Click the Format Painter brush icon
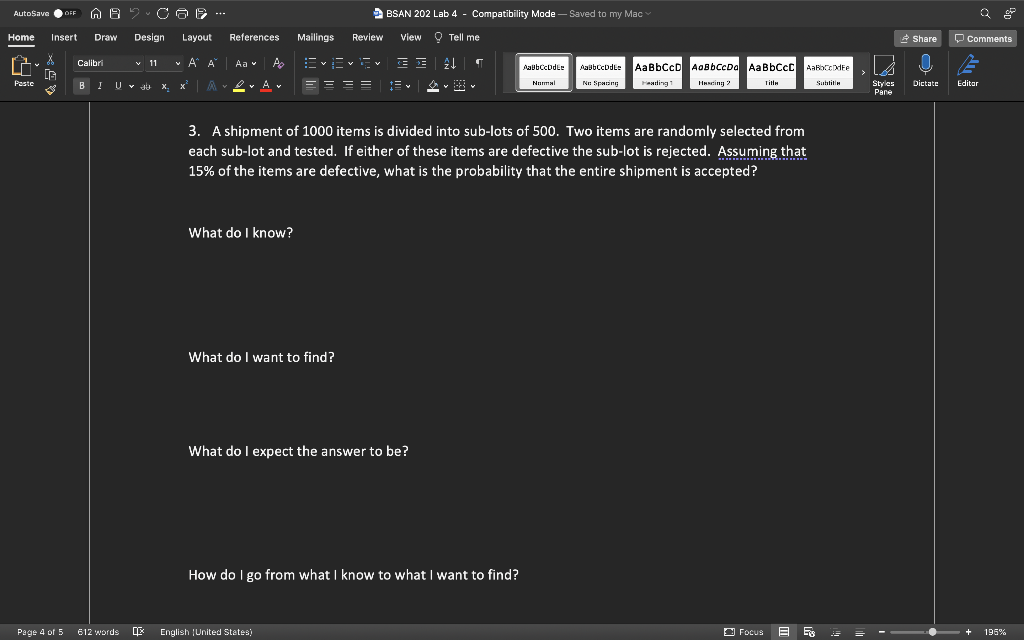1024x640 pixels. [50, 90]
